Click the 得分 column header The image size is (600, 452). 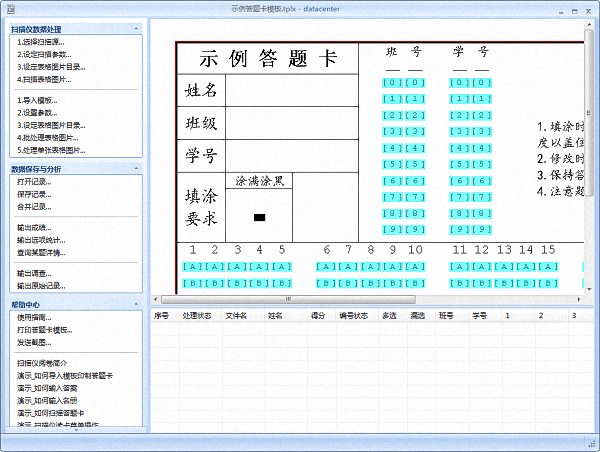(318, 315)
